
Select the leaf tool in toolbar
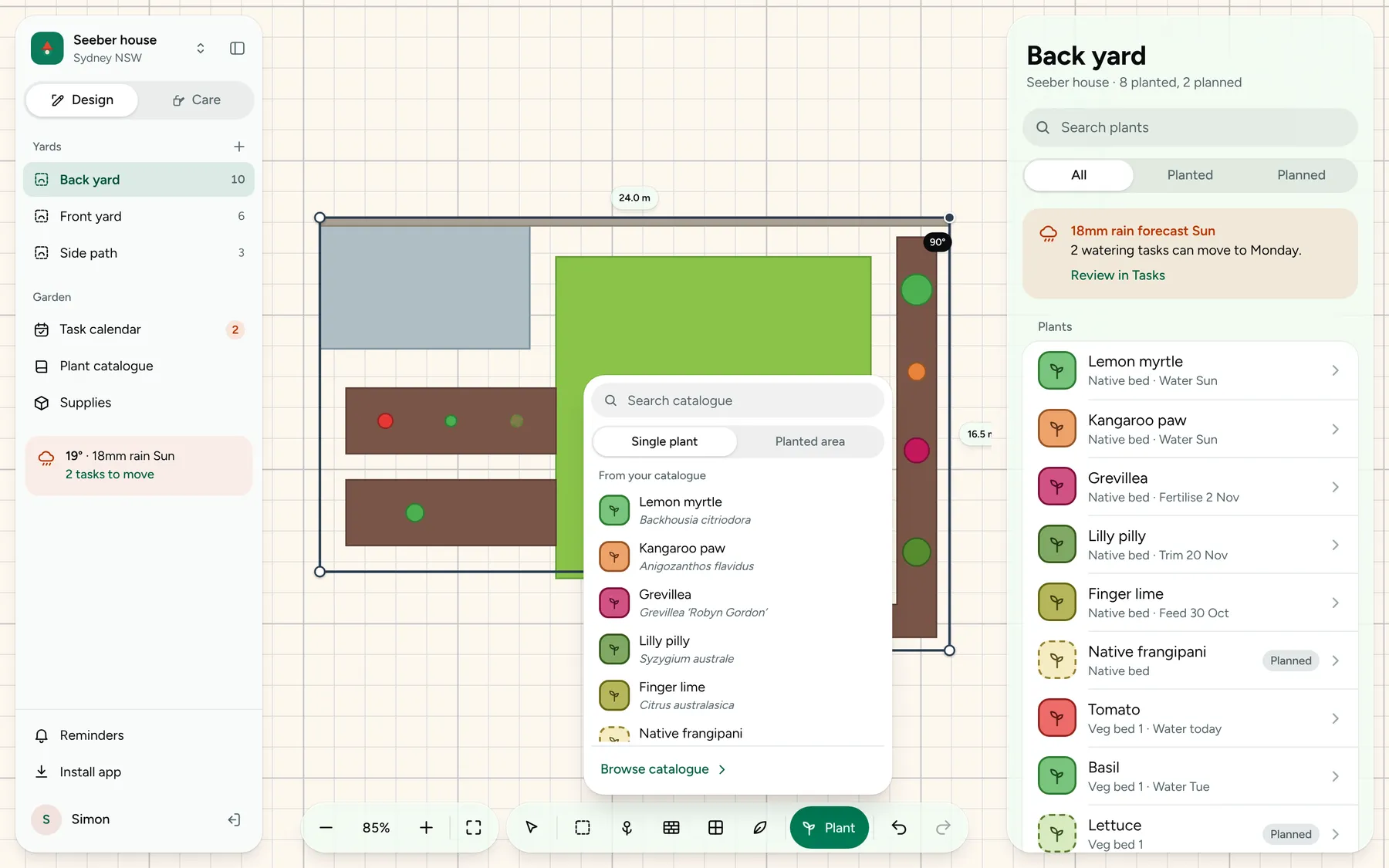(x=760, y=827)
